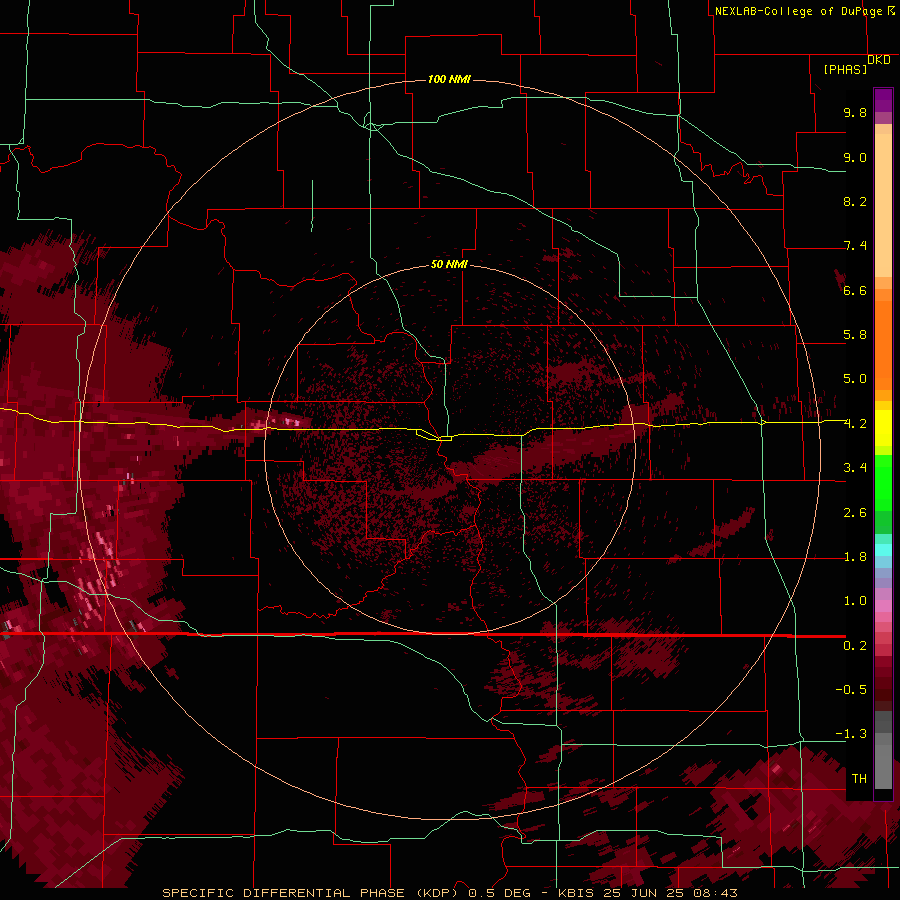Click the 1.0 value on the scale
The width and height of the screenshot is (900, 900).
click(x=855, y=601)
